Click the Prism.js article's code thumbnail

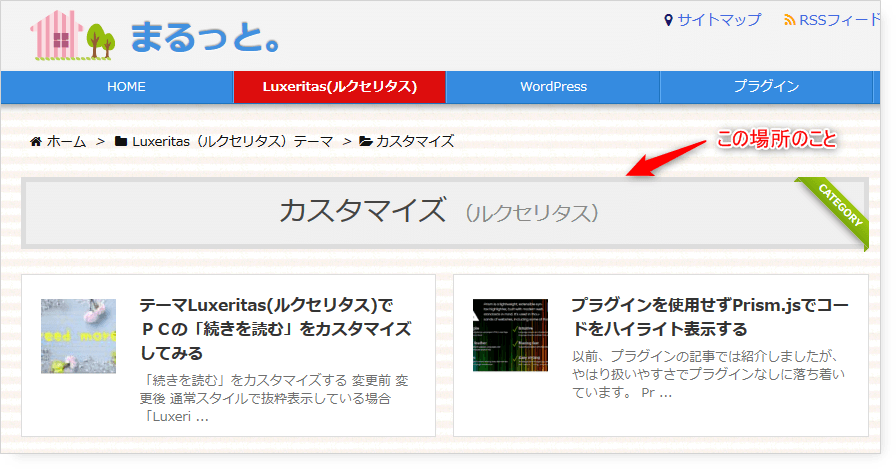coord(510,335)
